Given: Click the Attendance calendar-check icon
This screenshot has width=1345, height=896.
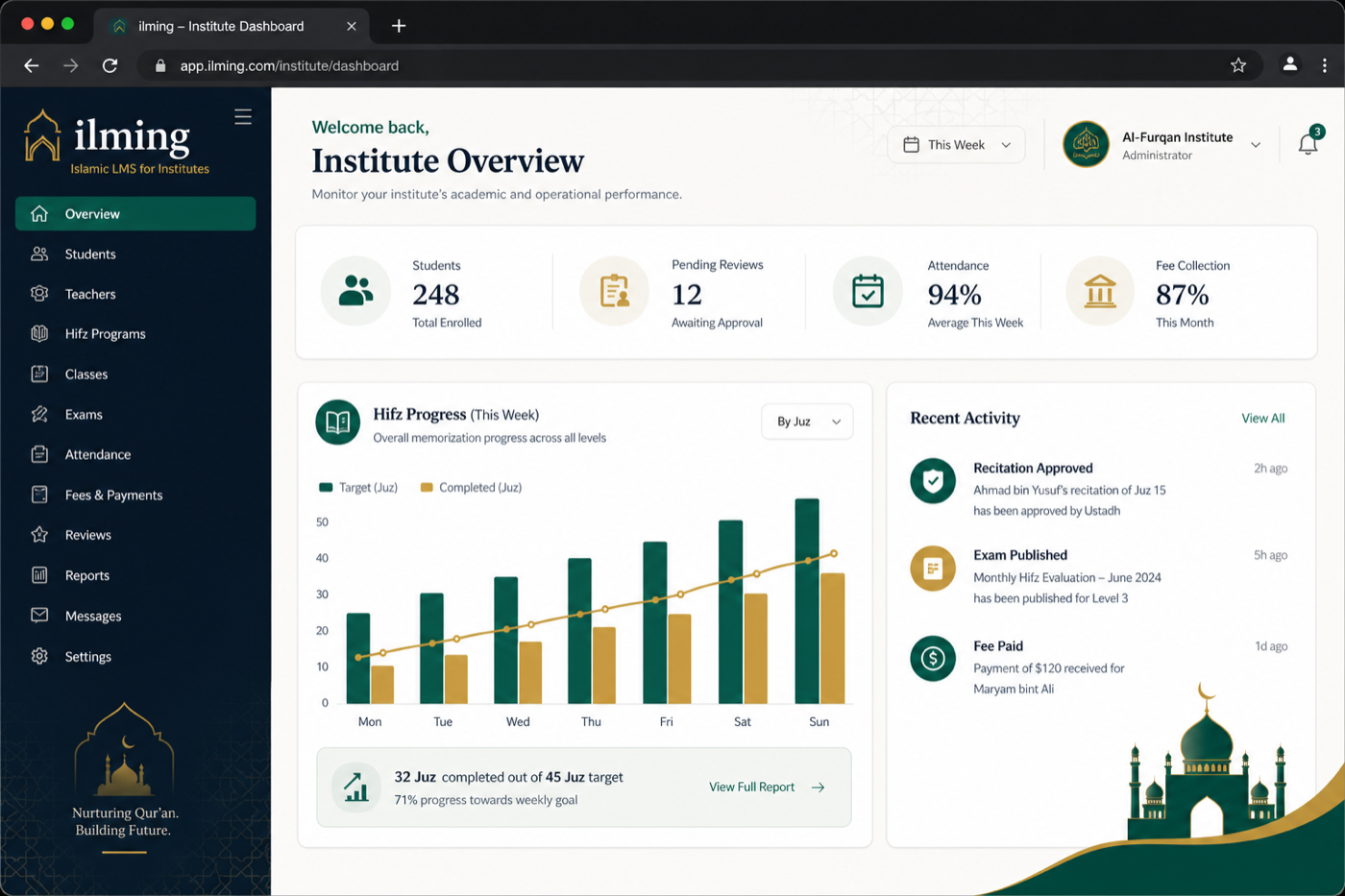Looking at the screenshot, I should [x=868, y=291].
